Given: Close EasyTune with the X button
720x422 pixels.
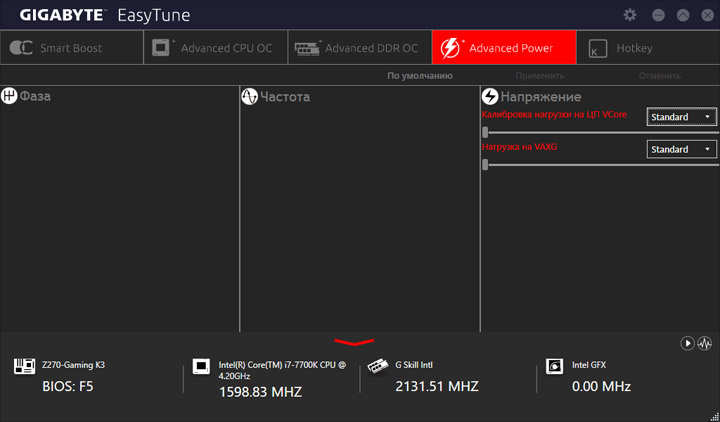Looking at the screenshot, I should (x=708, y=15).
